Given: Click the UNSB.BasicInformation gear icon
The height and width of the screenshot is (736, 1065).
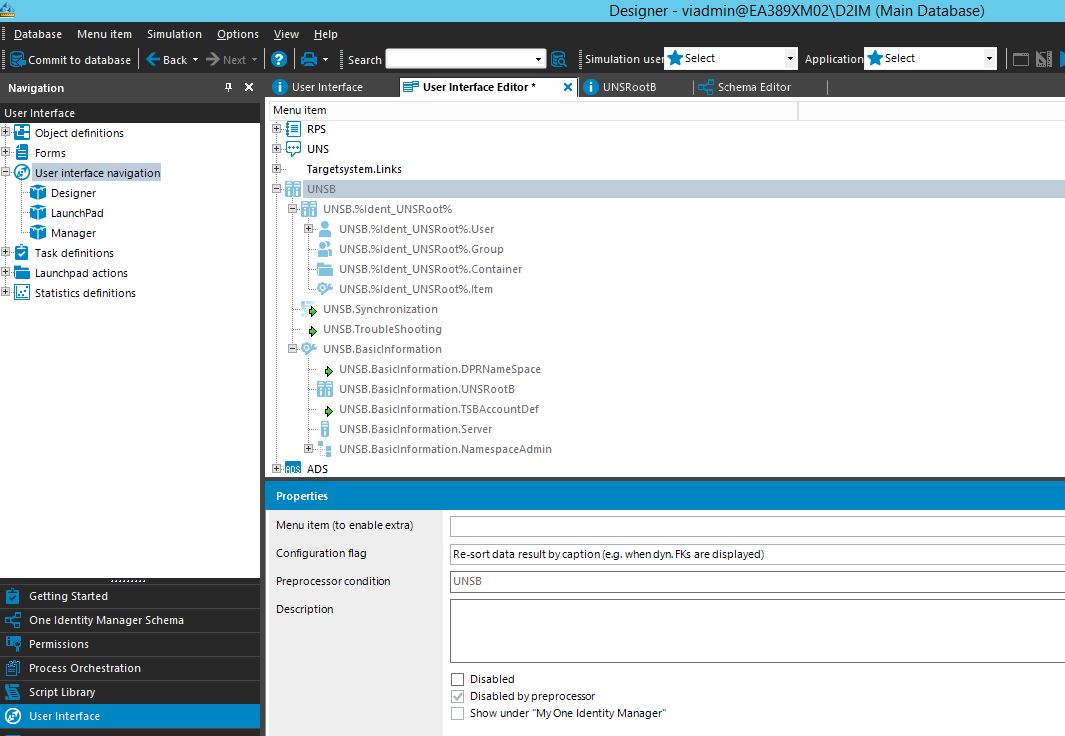Looking at the screenshot, I should tap(309, 349).
